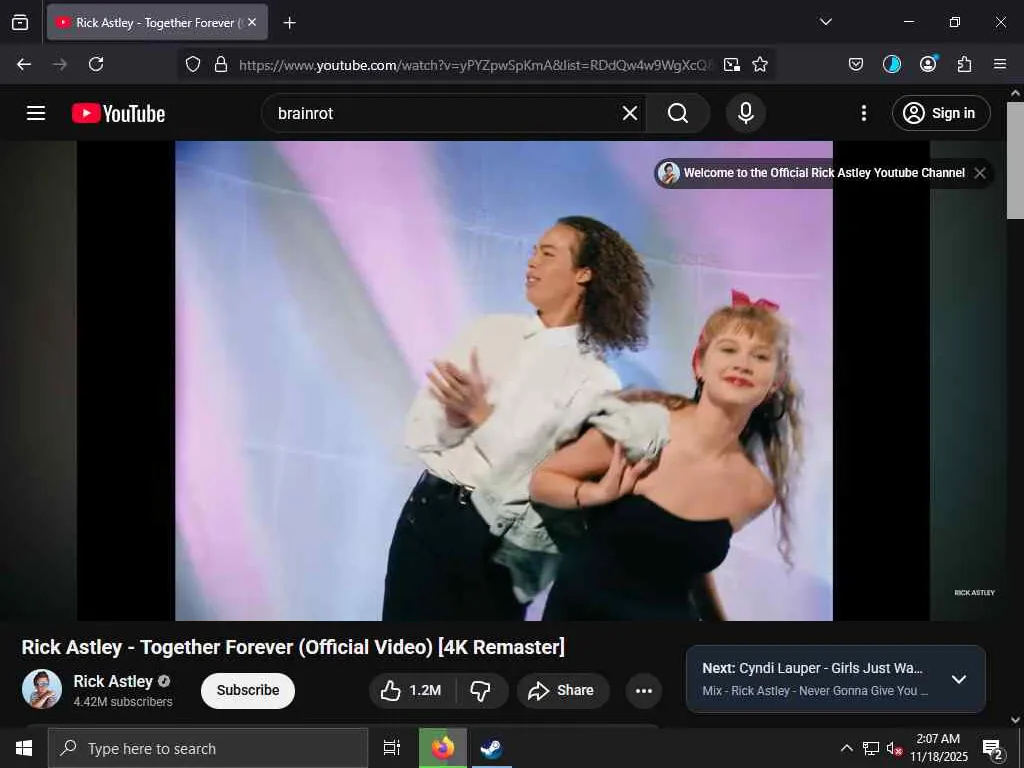Open more actions ellipsis menu
The height and width of the screenshot is (768, 1024).
(644, 690)
